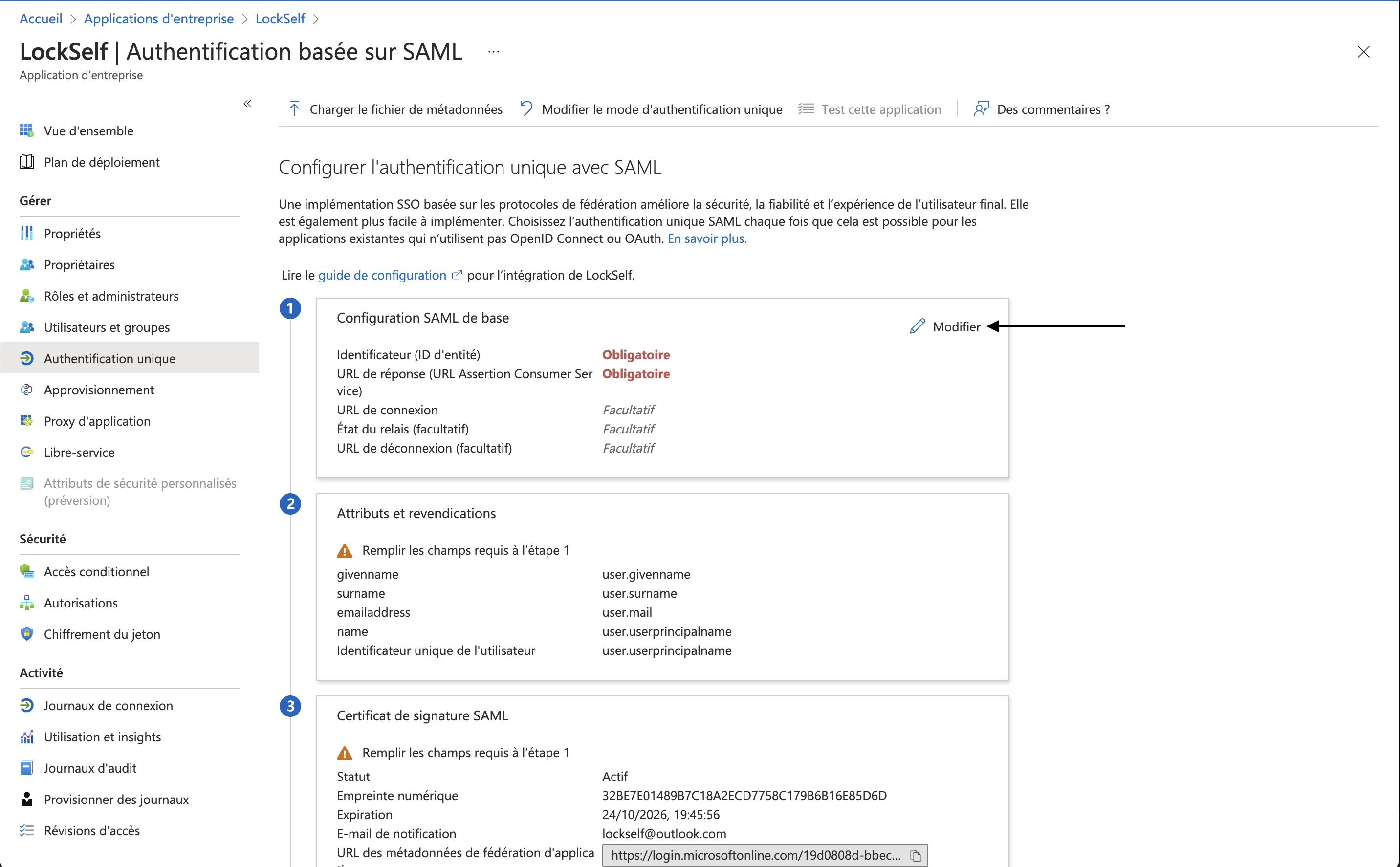Screen dimensions: 1400x867
Task: Select Propriétés in the Gérer section
Action: coord(72,234)
